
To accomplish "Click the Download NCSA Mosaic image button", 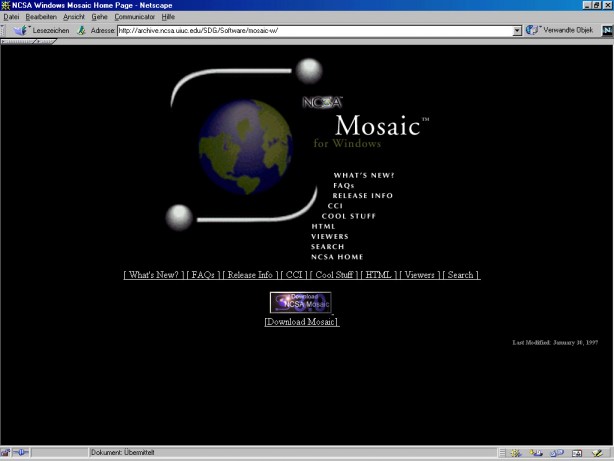I will 300,302.
